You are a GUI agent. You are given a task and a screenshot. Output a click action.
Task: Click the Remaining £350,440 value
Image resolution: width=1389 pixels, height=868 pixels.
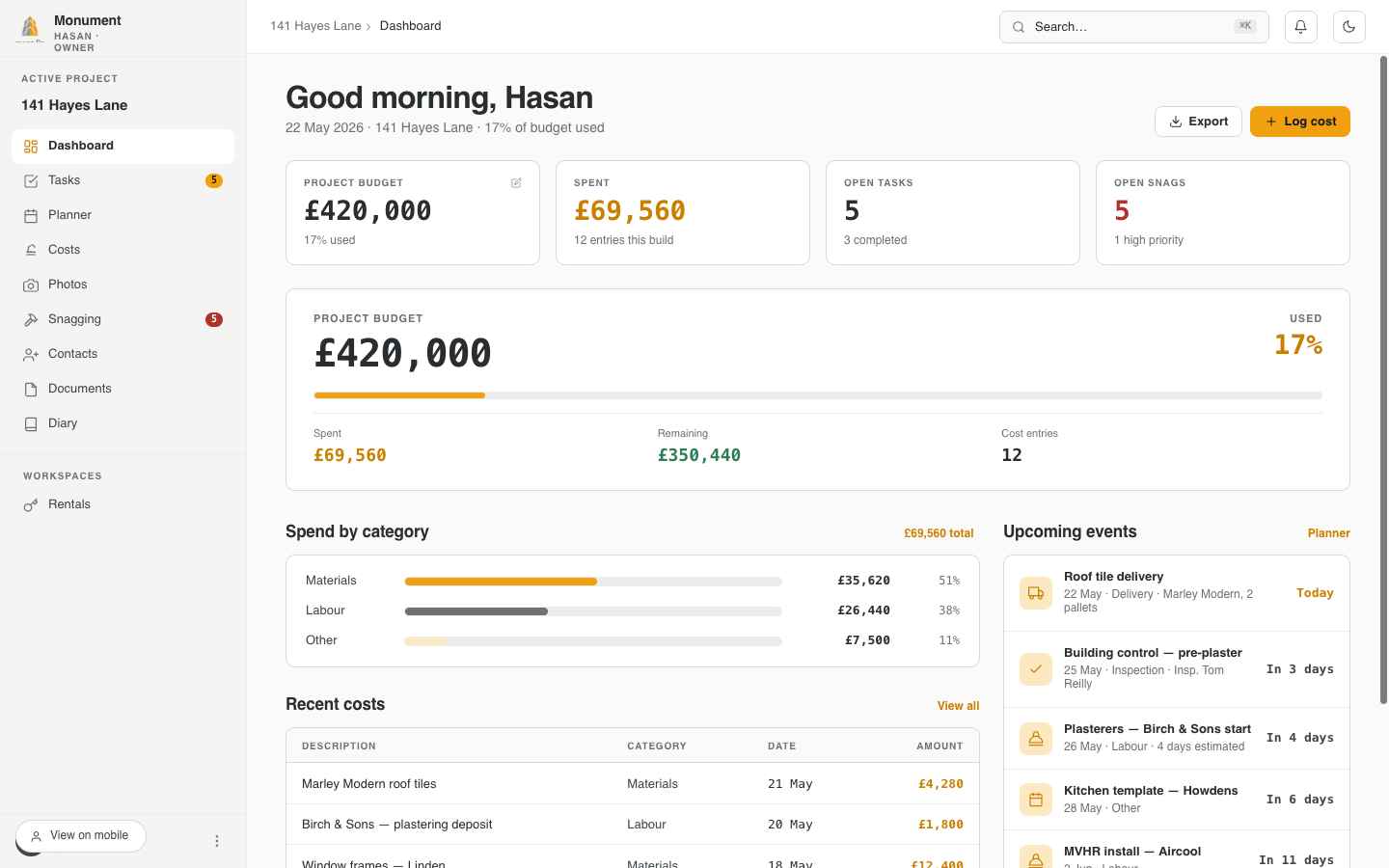[x=698, y=455]
